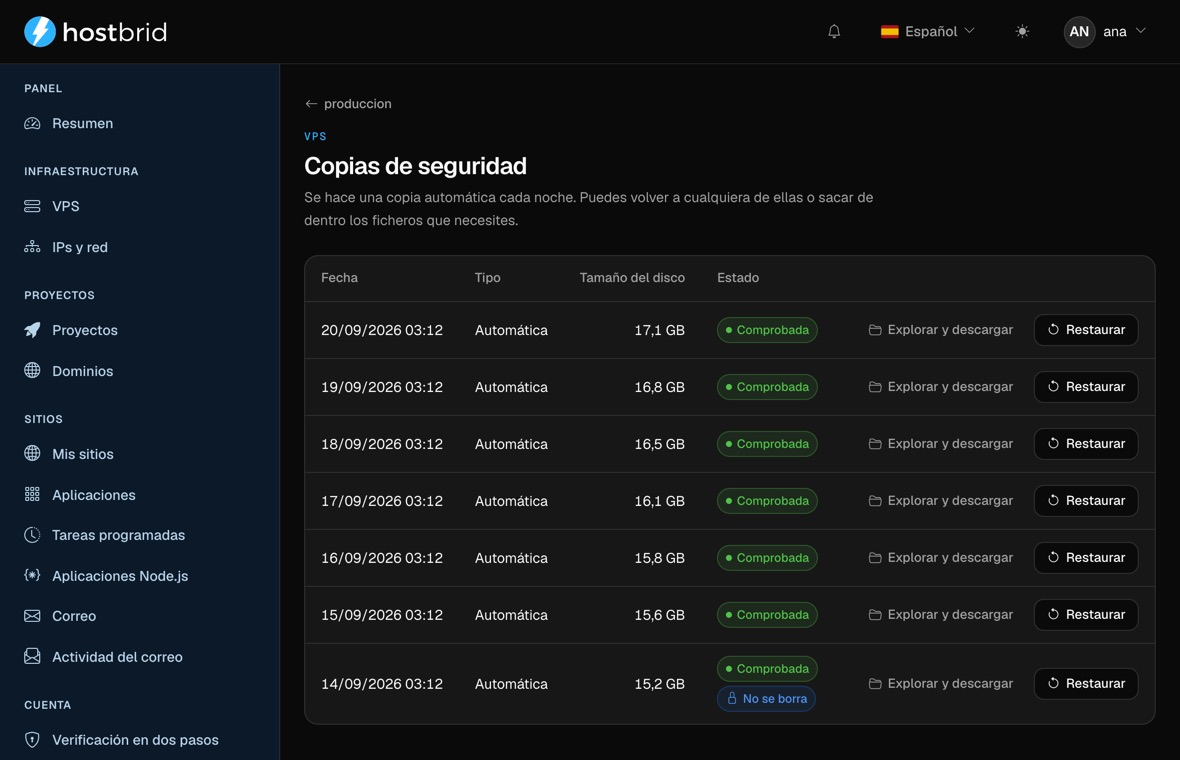Explorar y descargar the 19/09/2026 backup

click(941, 387)
